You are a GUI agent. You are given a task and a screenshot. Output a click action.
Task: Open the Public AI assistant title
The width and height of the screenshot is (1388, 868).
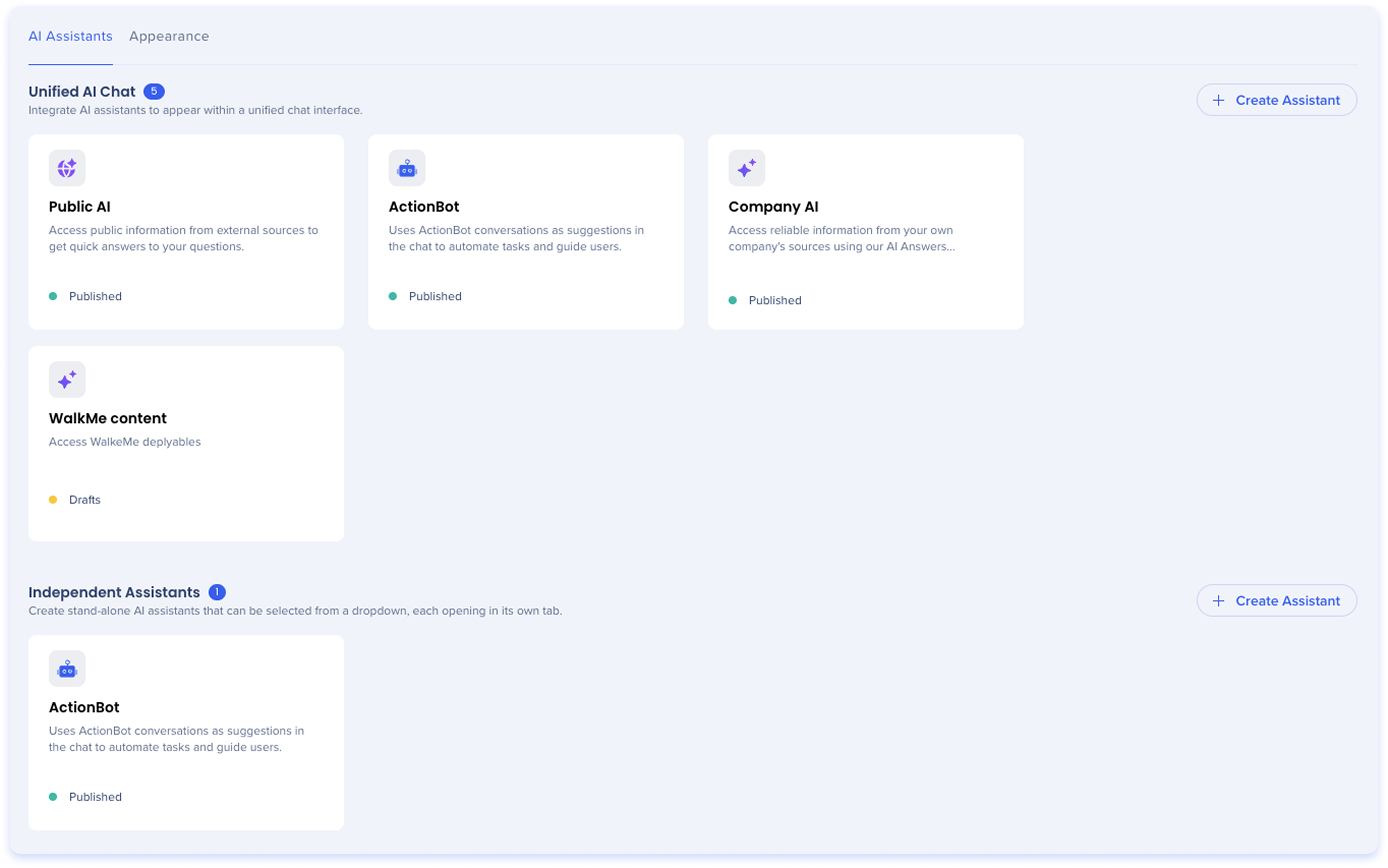coord(80,207)
